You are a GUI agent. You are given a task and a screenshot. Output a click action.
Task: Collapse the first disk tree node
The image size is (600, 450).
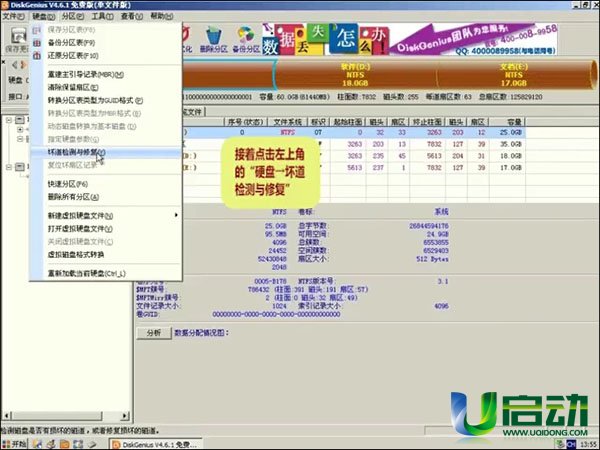coord(8,120)
